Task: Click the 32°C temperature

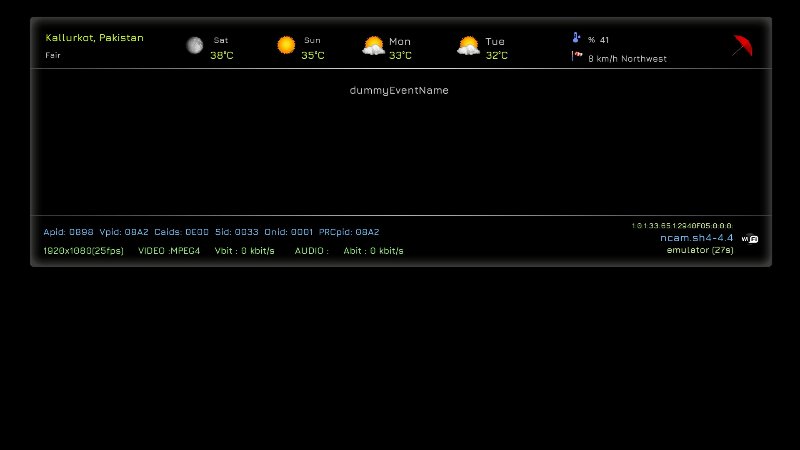Action: [x=496, y=55]
